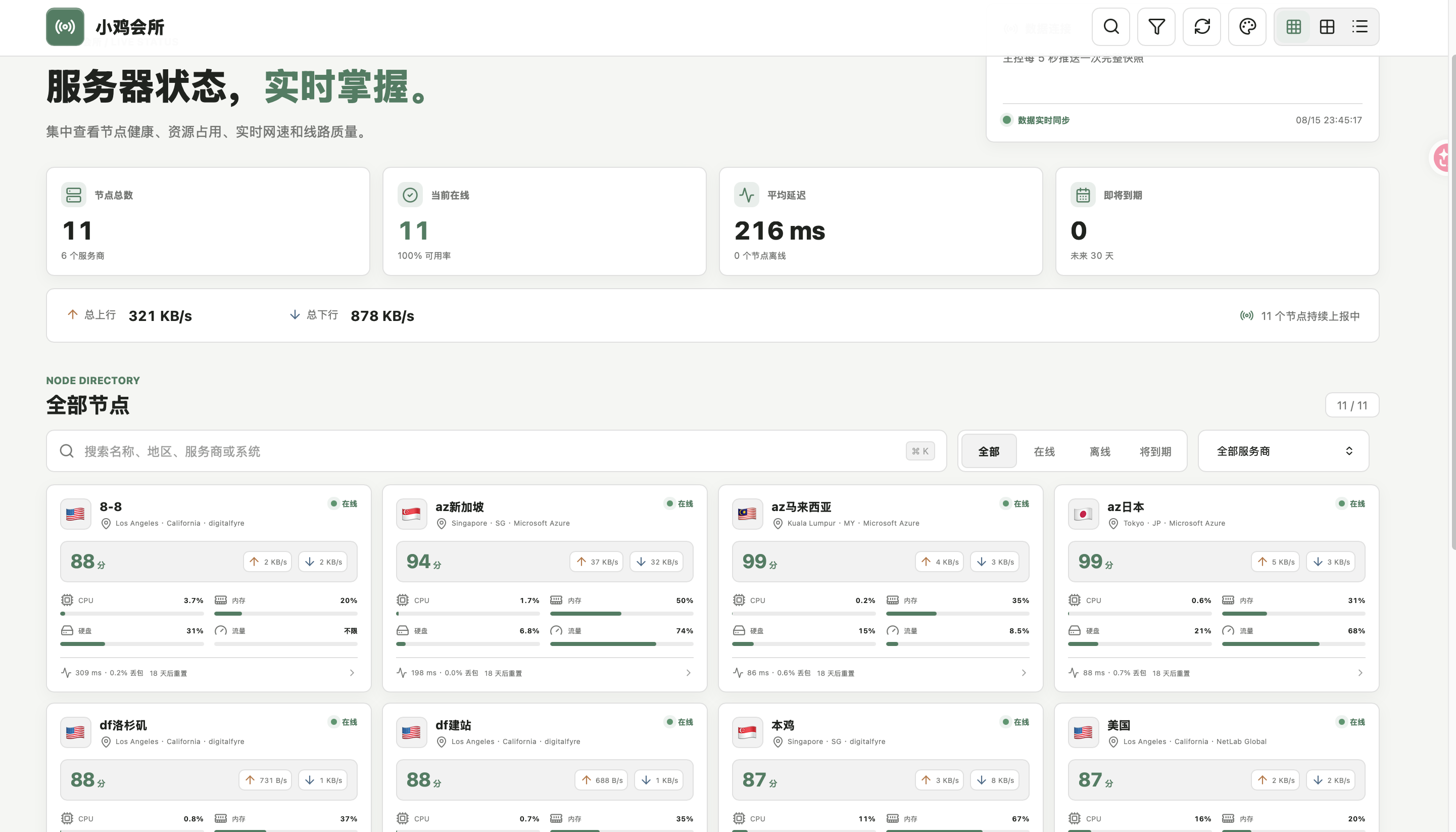The width and height of the screenshot is (1456, 832).
Task: Click the Japan flag on az日本 card
Action: pos(1083,514)
